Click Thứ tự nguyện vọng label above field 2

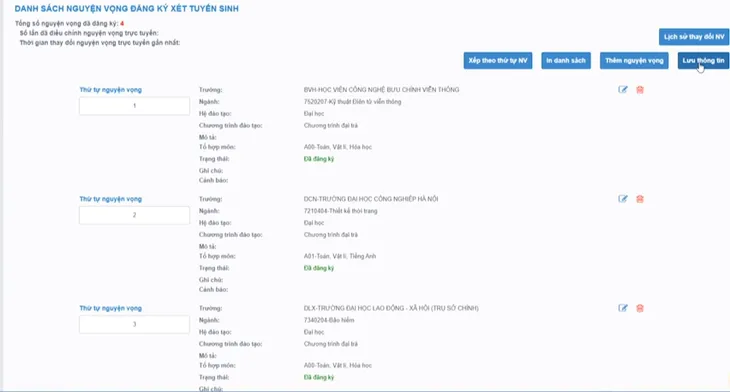point(110,199)
